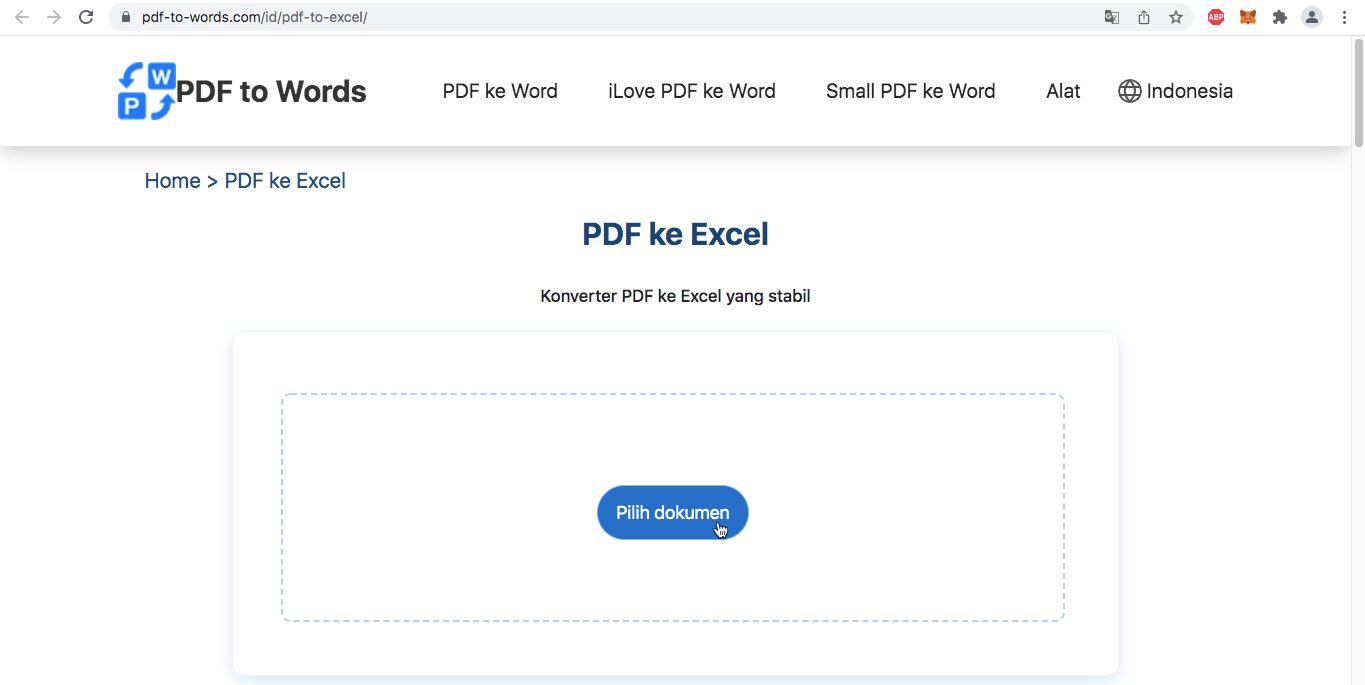Open iLove PDF ke Word menu item
The width and height of the screenshot is (1365, 685).
pos(692,91)
